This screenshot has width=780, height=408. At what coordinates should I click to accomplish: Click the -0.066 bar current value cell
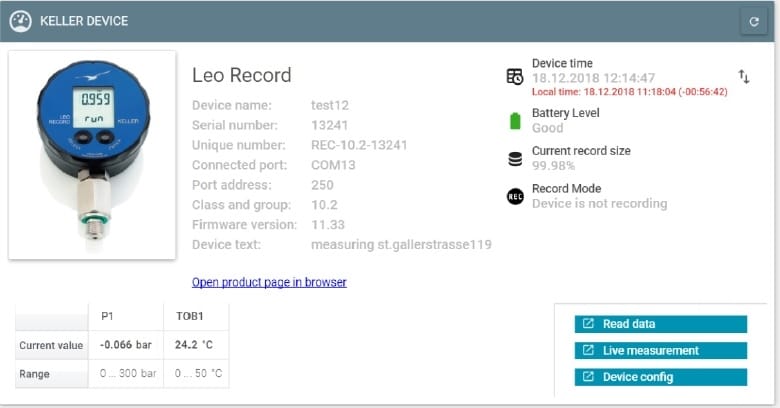126,345
